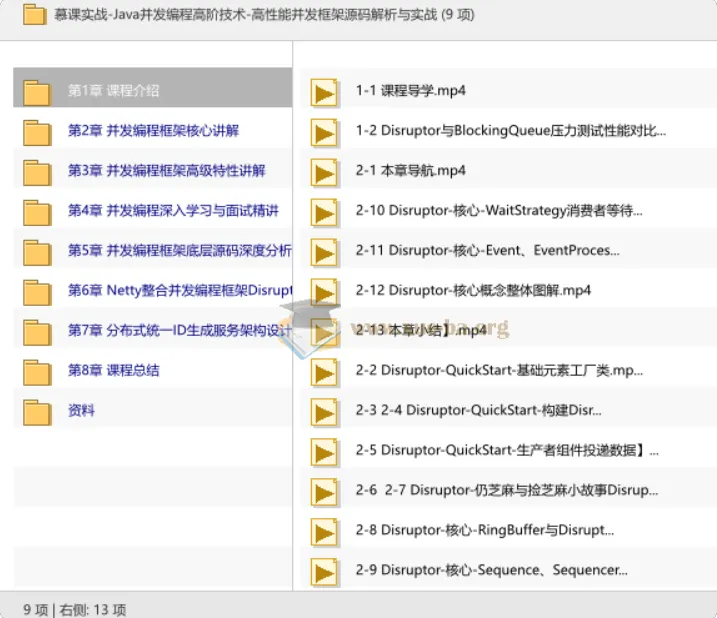The height and width of the screenshot is (618, 717).
Task: Click the folder icon beside 第7章 分布式统一ID生成服务架构设计
Action: coord(37,333)
